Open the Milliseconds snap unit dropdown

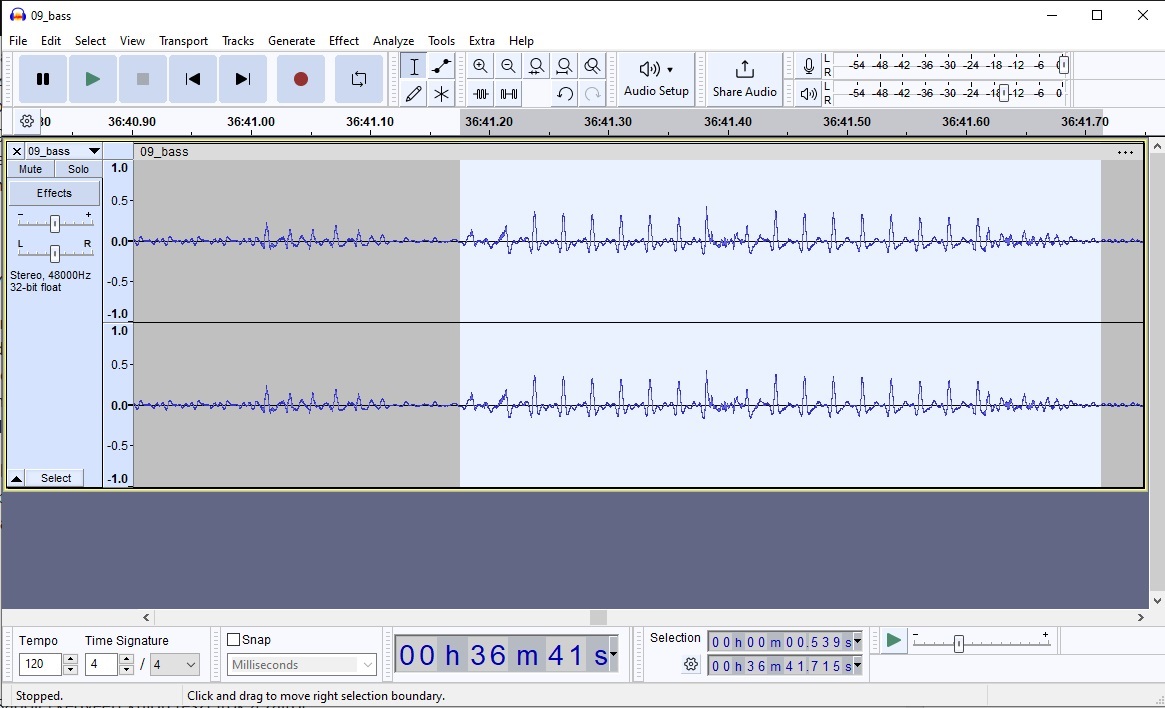302,665
